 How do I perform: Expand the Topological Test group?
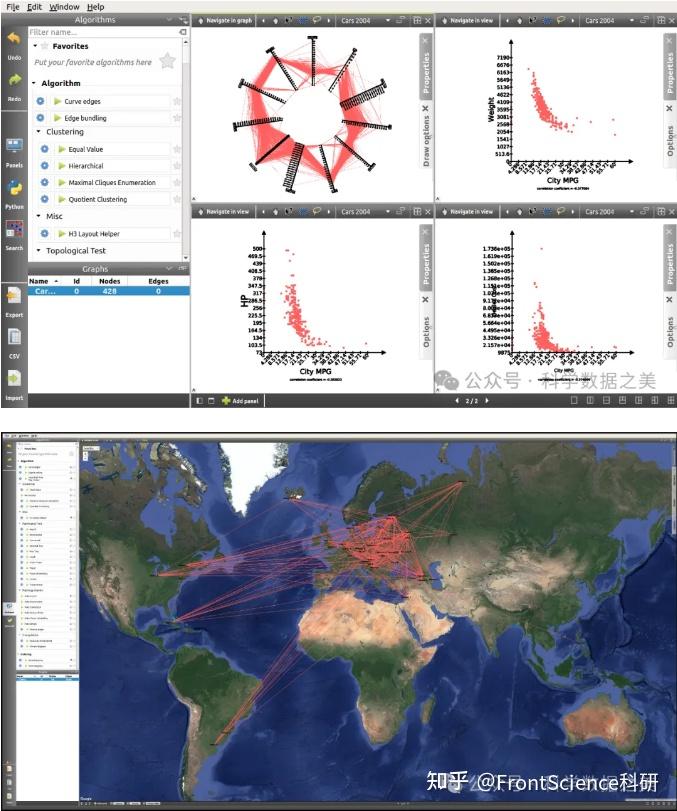click(39, 251)
